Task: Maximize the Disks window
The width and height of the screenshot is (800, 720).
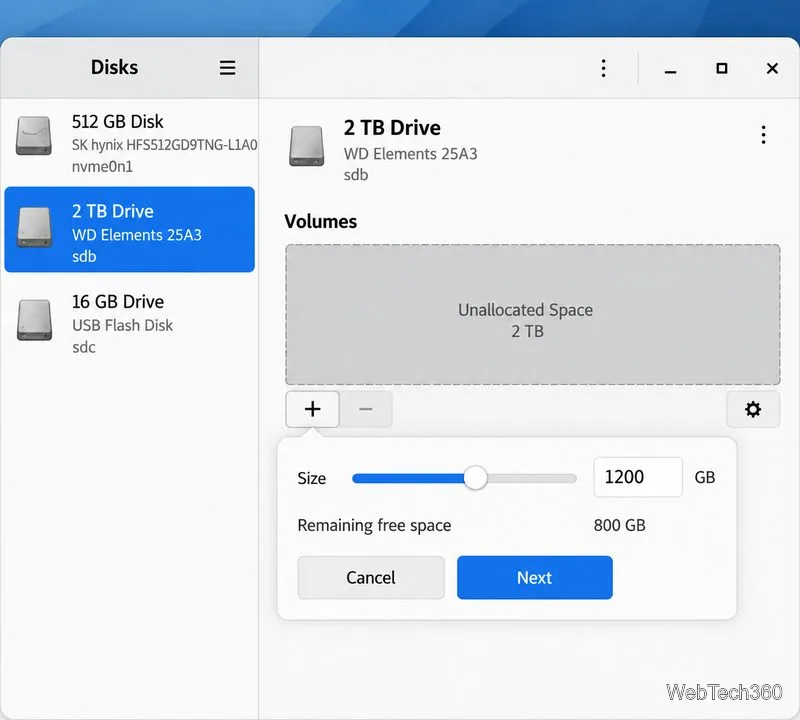Action: 721,68
